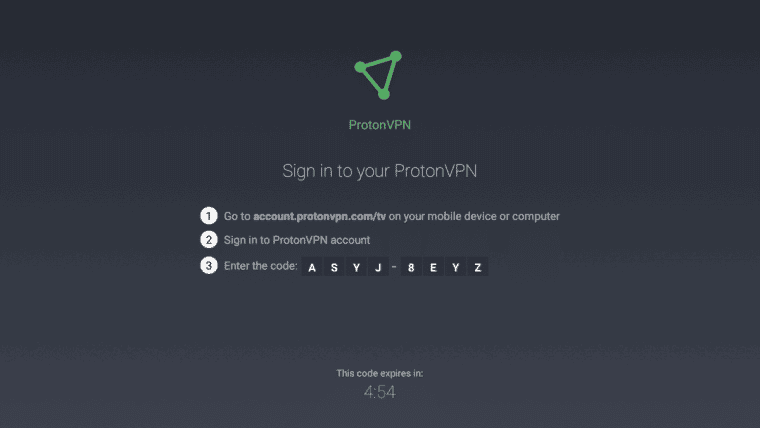
Task: Click the 'This code expires in:' label
Action: tap(380, 373)
